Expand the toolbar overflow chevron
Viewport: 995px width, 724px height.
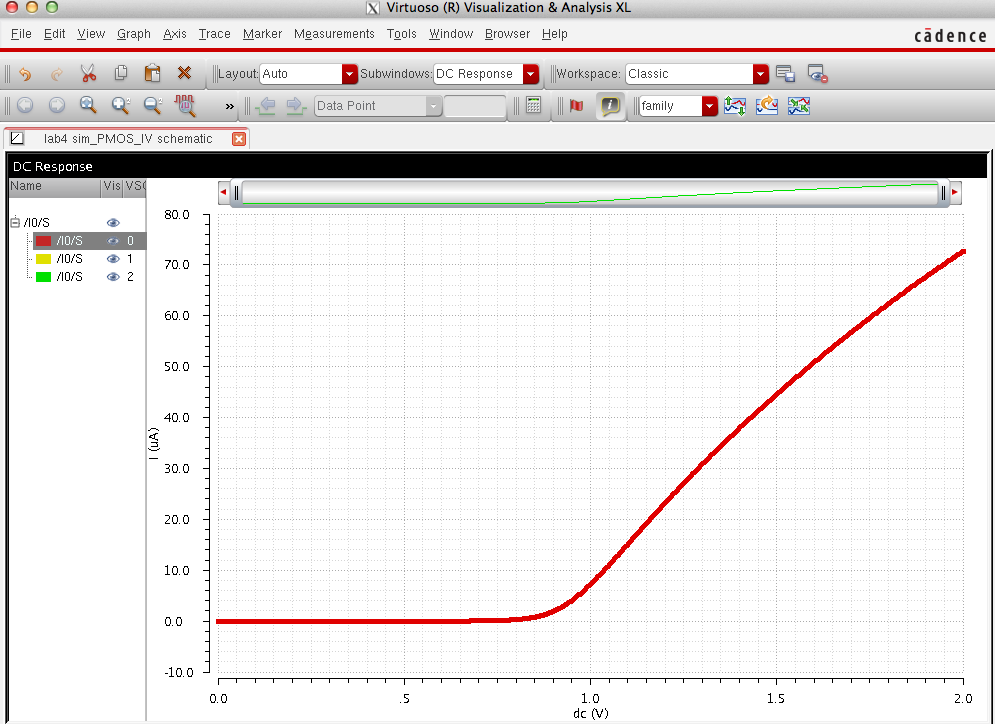tap(229, 106)
